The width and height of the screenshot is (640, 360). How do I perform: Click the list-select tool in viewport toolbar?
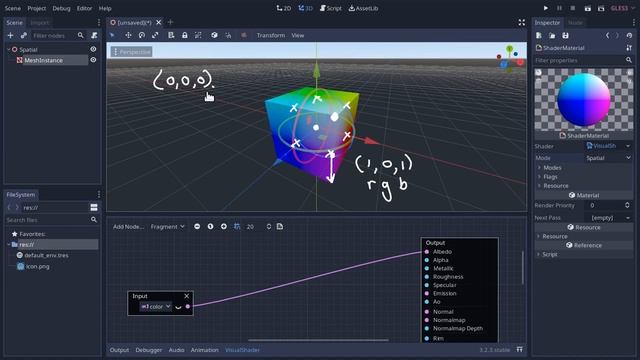click(171, 36)
